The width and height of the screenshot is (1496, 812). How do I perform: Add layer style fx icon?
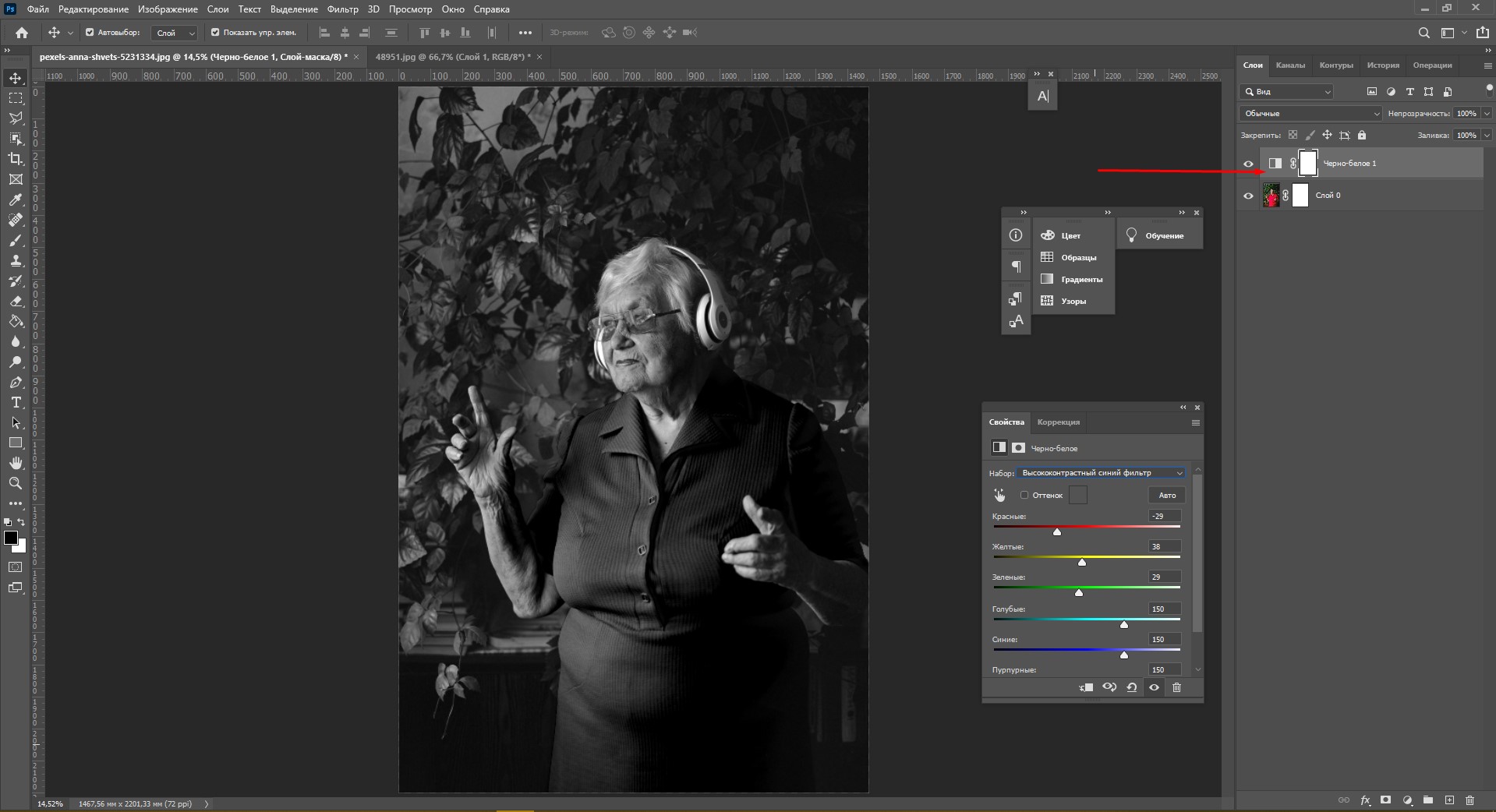(1366, 800)
